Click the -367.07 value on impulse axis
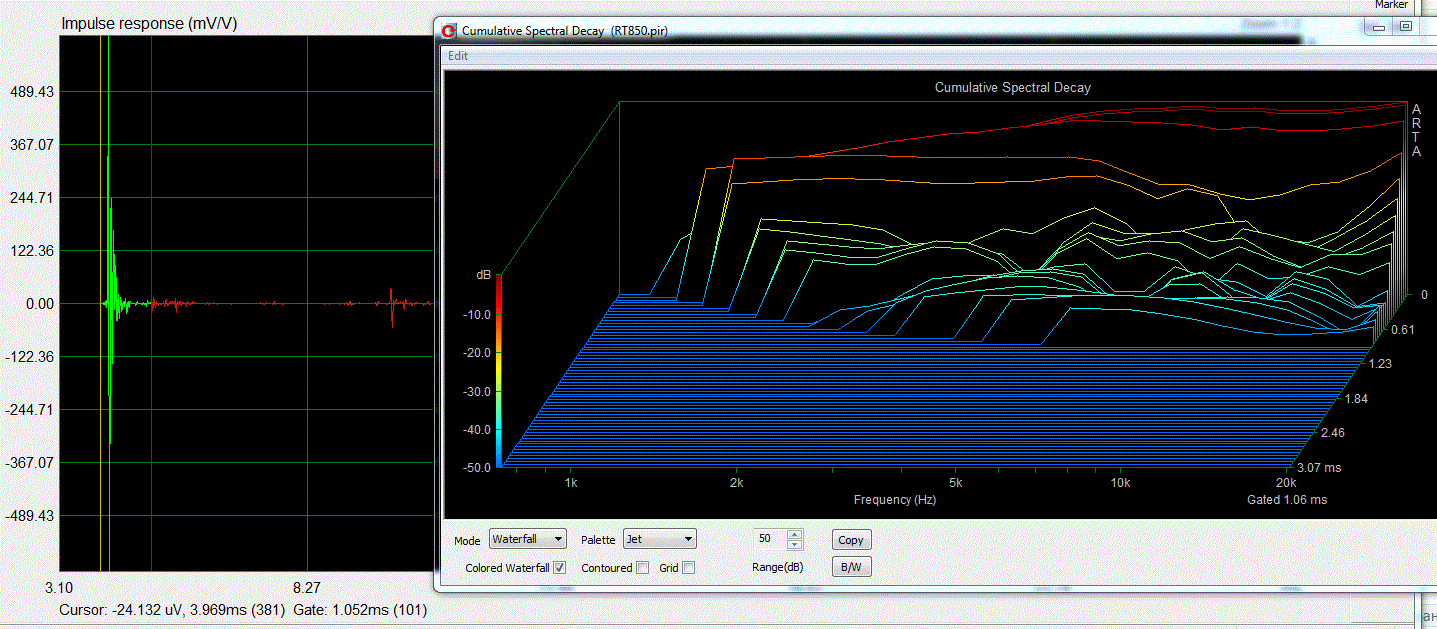The height and width of the screenshot is (629, 1437). click(x=30, y=463)
